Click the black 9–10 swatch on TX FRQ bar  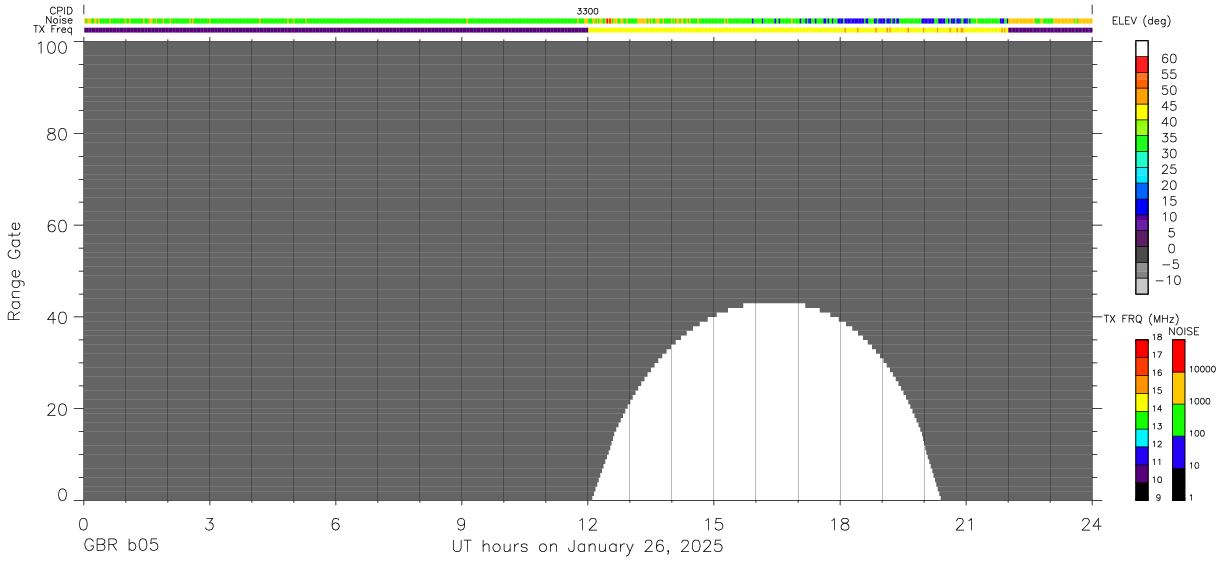[1141, 491]
